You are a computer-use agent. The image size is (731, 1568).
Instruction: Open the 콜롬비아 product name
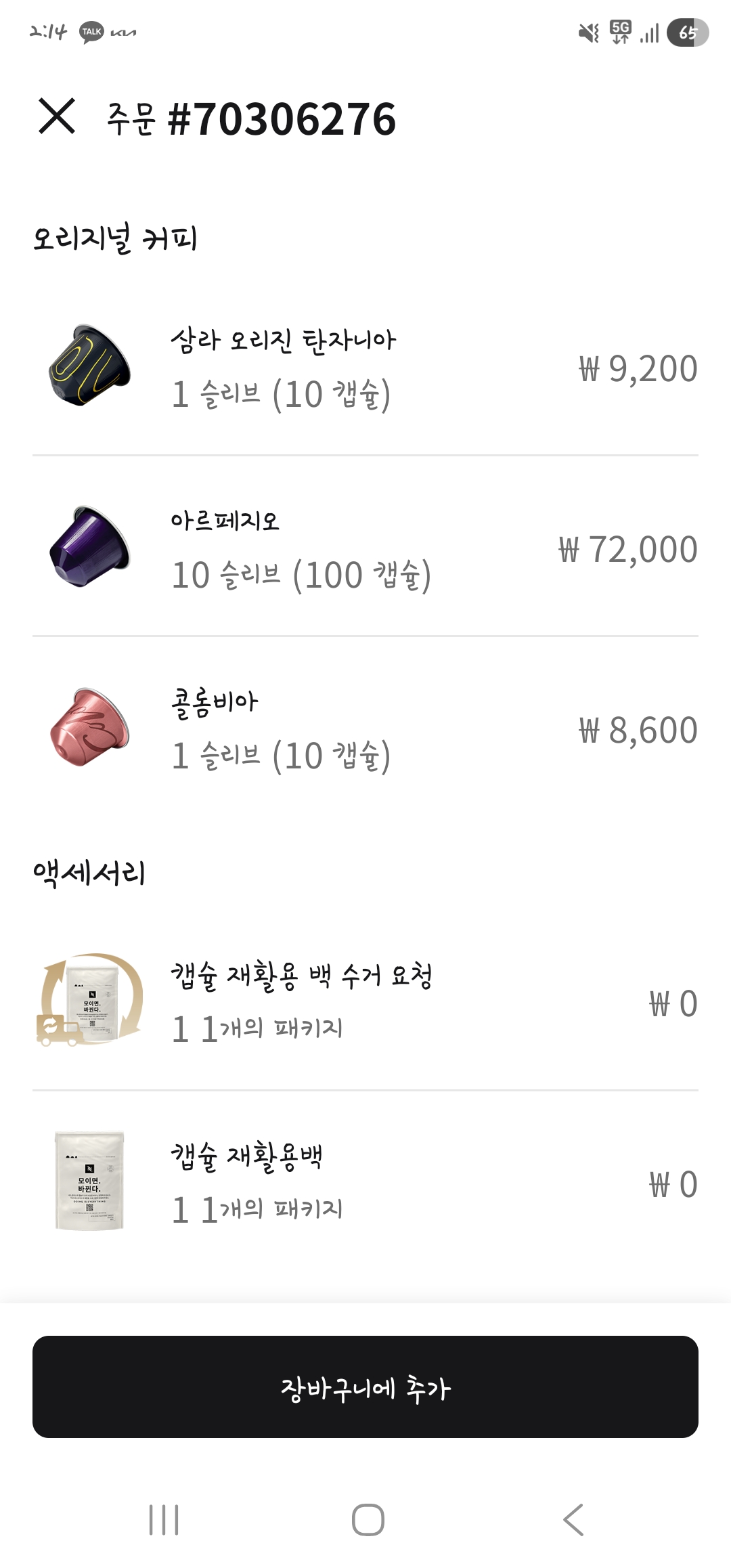coord(215,702)
